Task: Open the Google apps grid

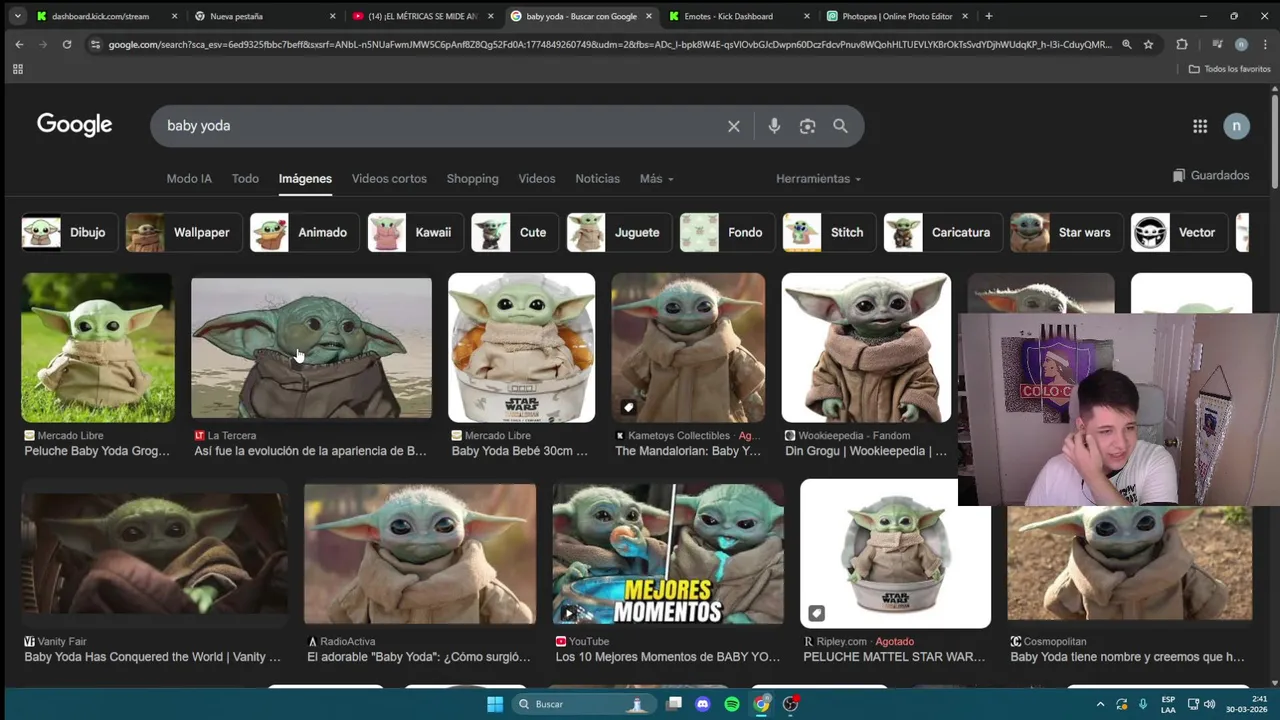Action: pyautogui.click(x=1200, y=126)
